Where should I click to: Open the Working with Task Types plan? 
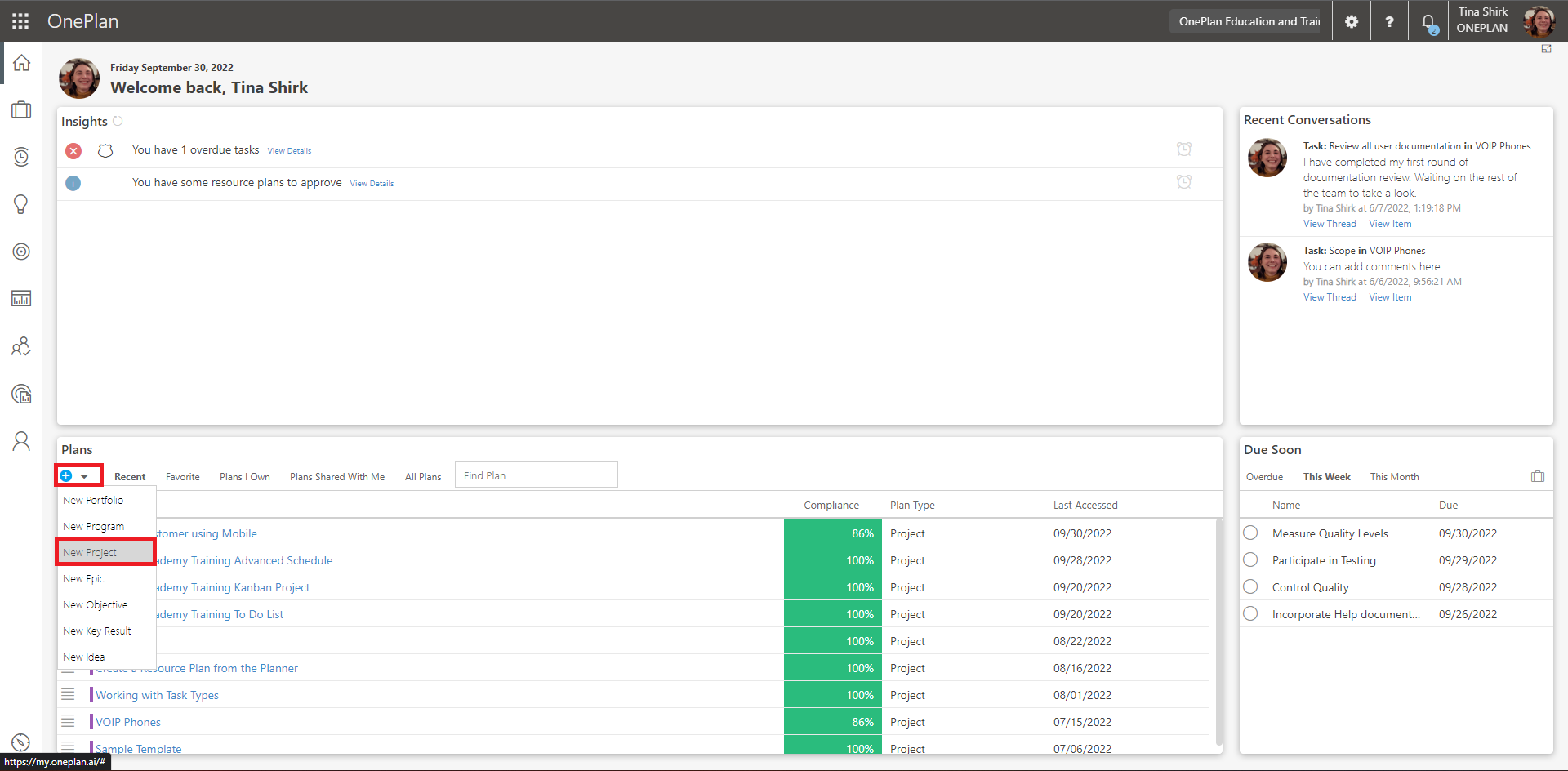coord(157,695)
